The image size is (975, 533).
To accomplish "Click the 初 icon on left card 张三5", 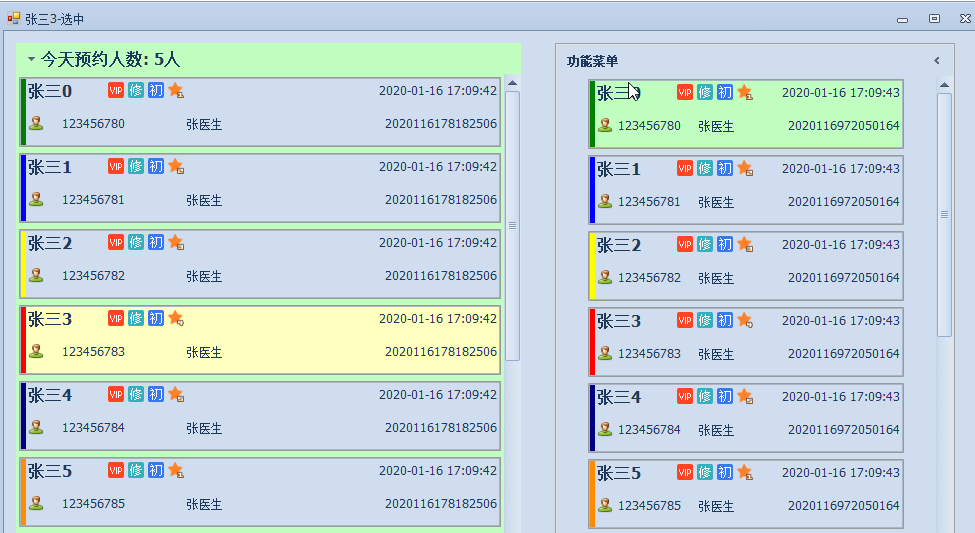I will click(x=155, y=470).
